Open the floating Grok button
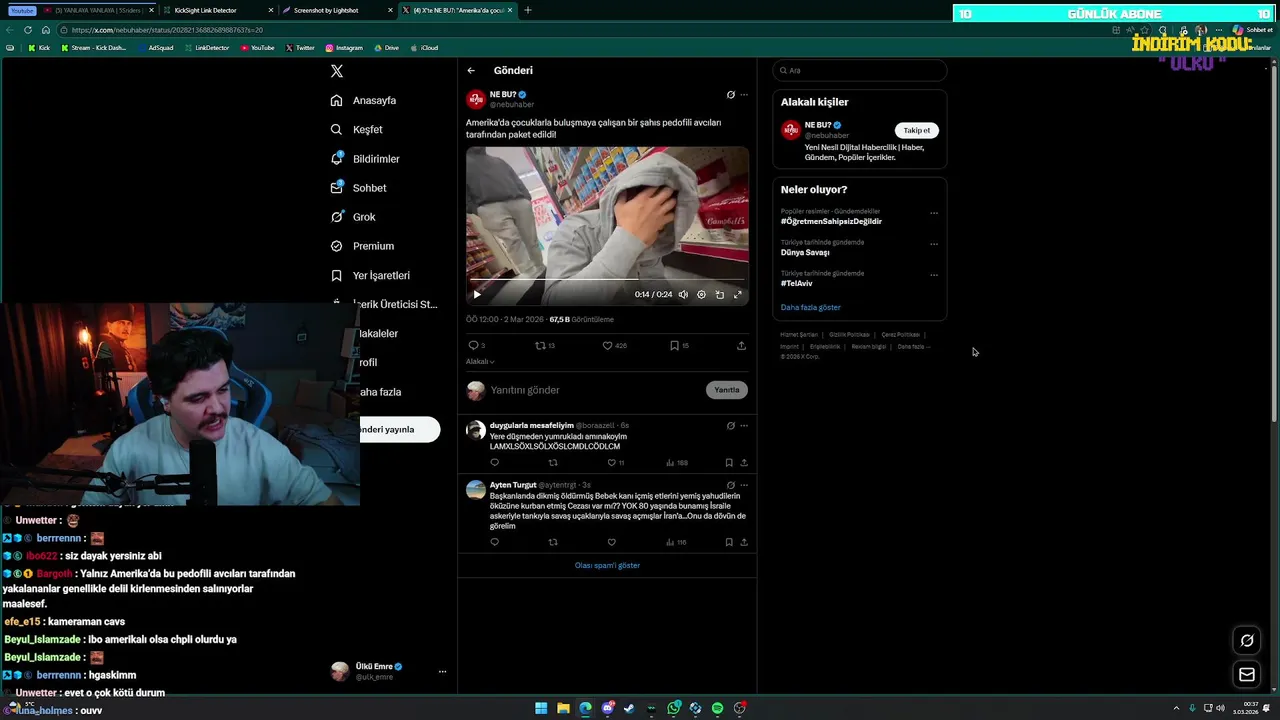This screenshot has height=720, width=1280. click(x=1247, y=641)
